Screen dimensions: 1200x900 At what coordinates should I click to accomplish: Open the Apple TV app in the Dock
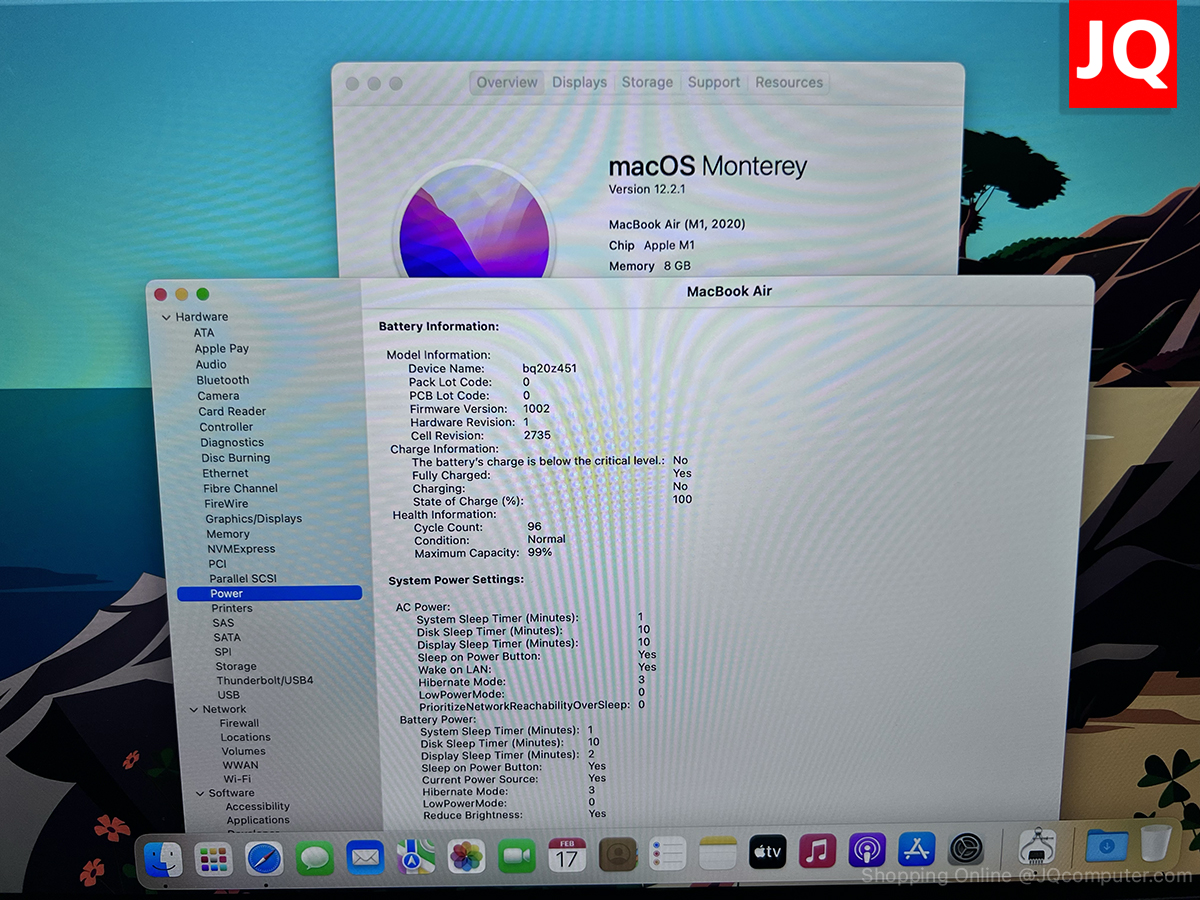(768, 852)
